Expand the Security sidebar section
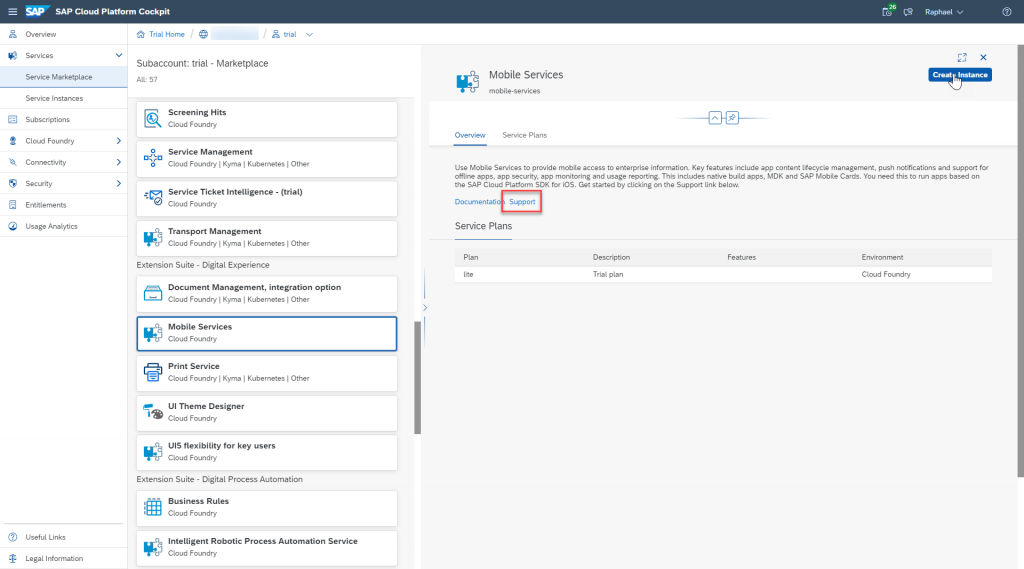Screen dimensions: 1024x569 pyautogui.click(x=118, y=184)
